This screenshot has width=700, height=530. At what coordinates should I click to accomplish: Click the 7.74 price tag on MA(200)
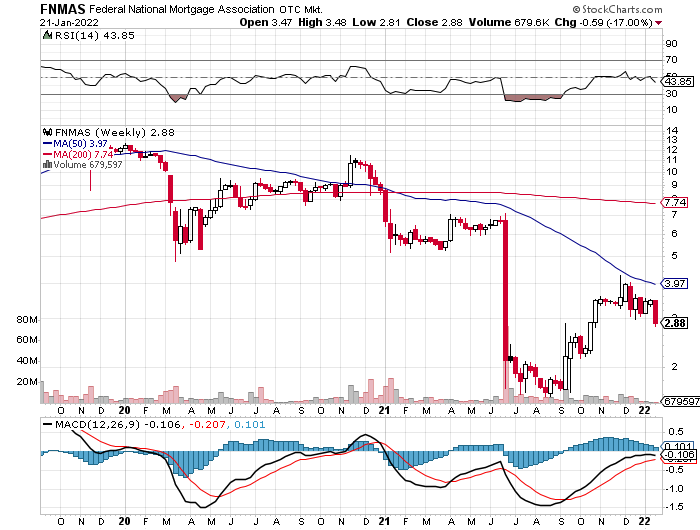[x=674, y=202]
